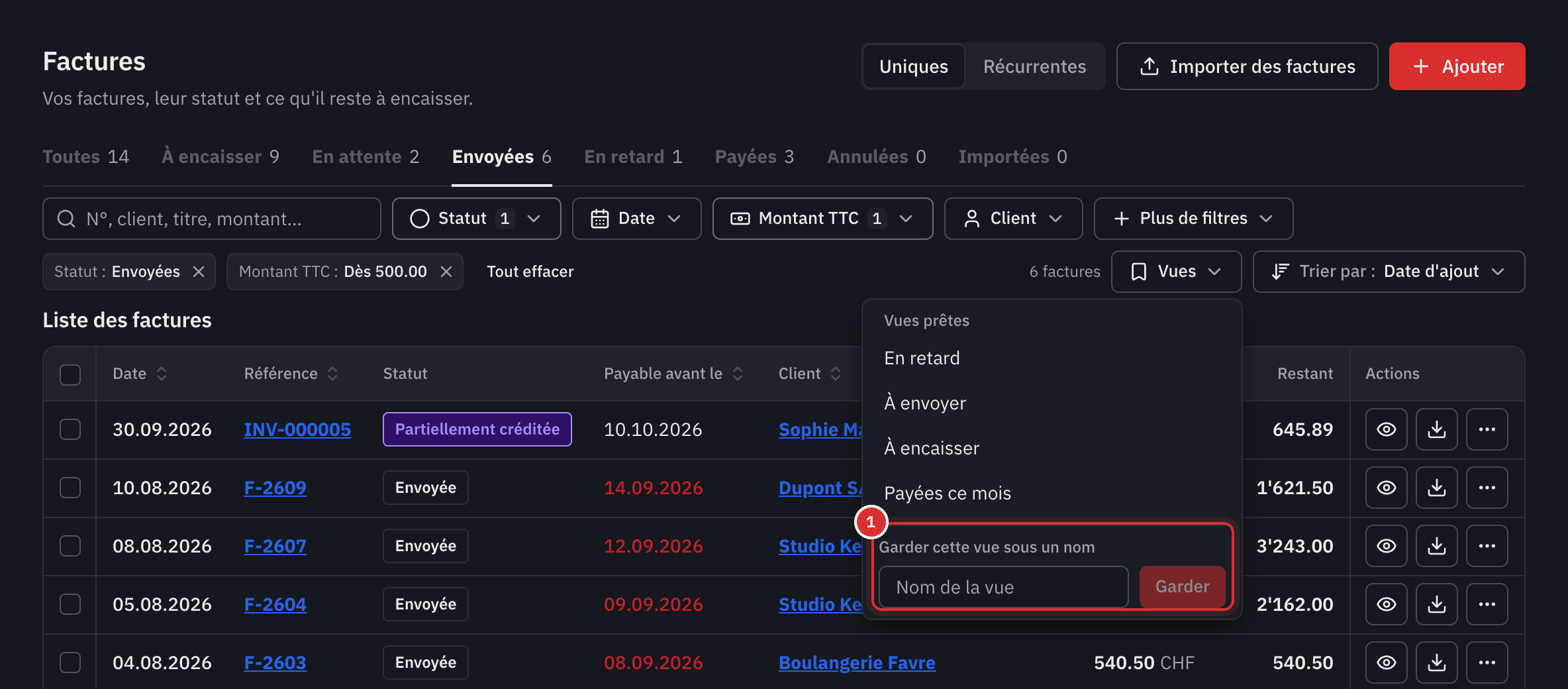Switch to the Toutes tab
Viewport: 1568px width, 689px height.
[x=85, y=157]
